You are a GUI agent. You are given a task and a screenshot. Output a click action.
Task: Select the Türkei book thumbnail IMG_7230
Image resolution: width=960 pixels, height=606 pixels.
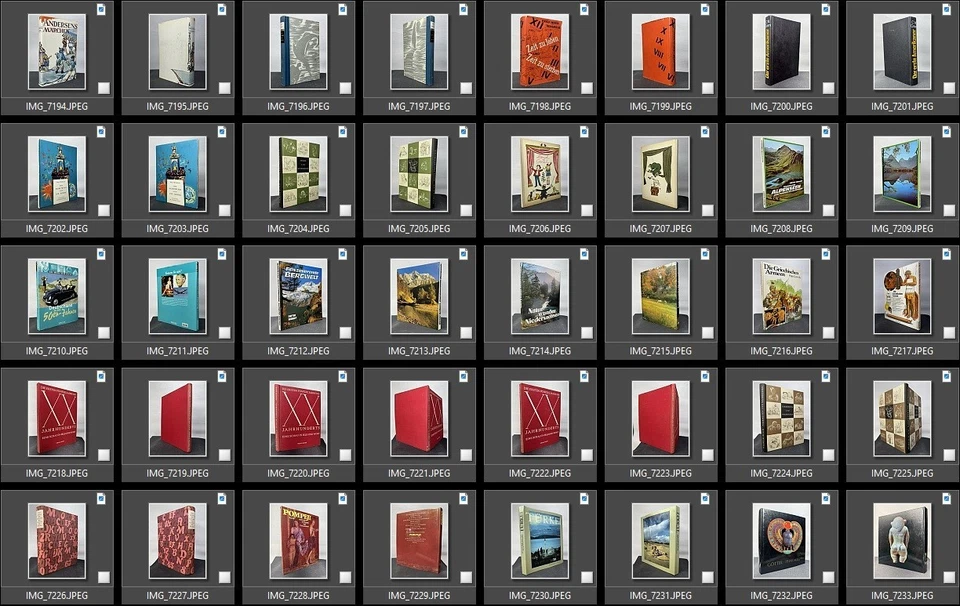540,542
